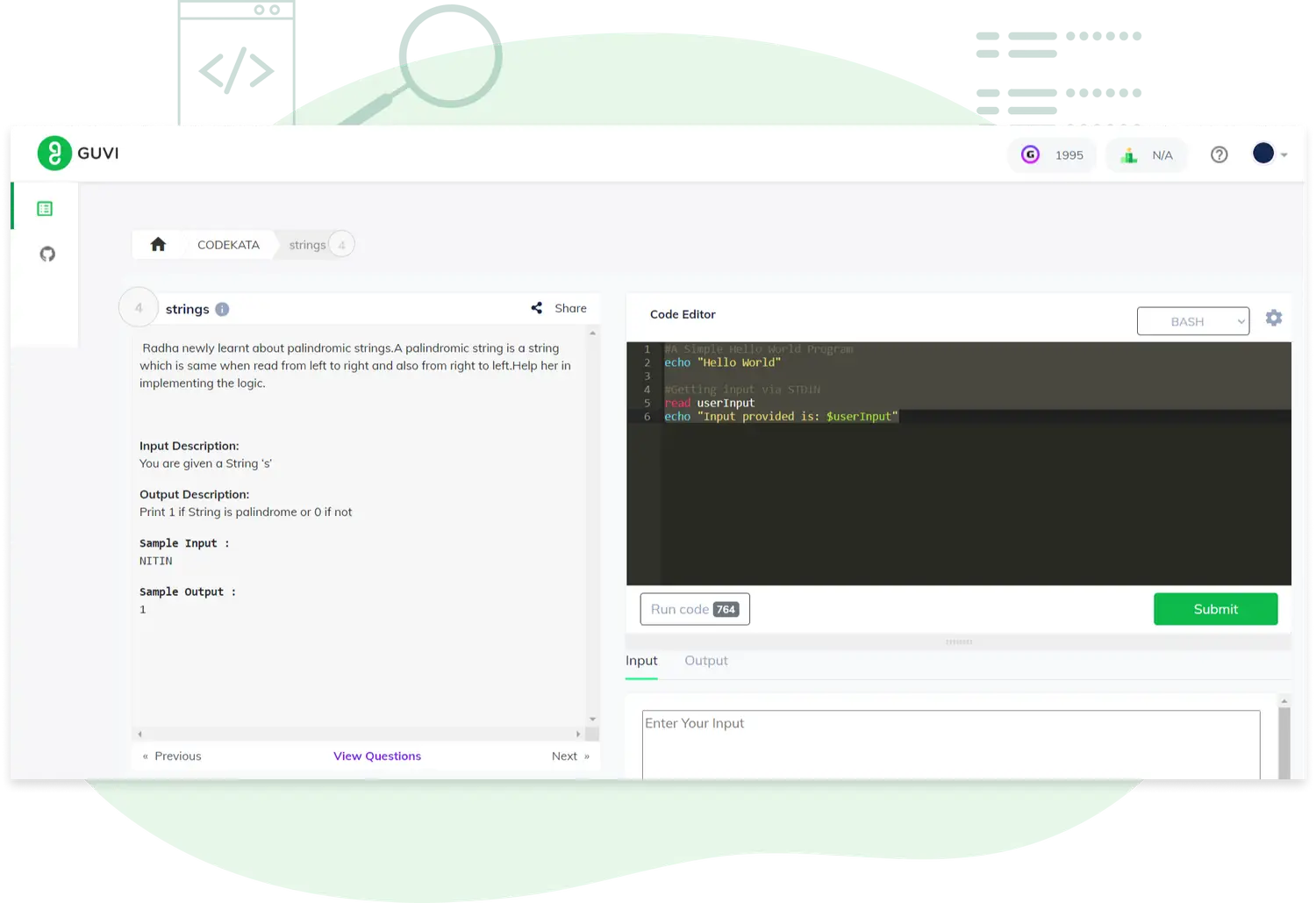Click the CODEKATA breadcrumb

pos(228,245)
